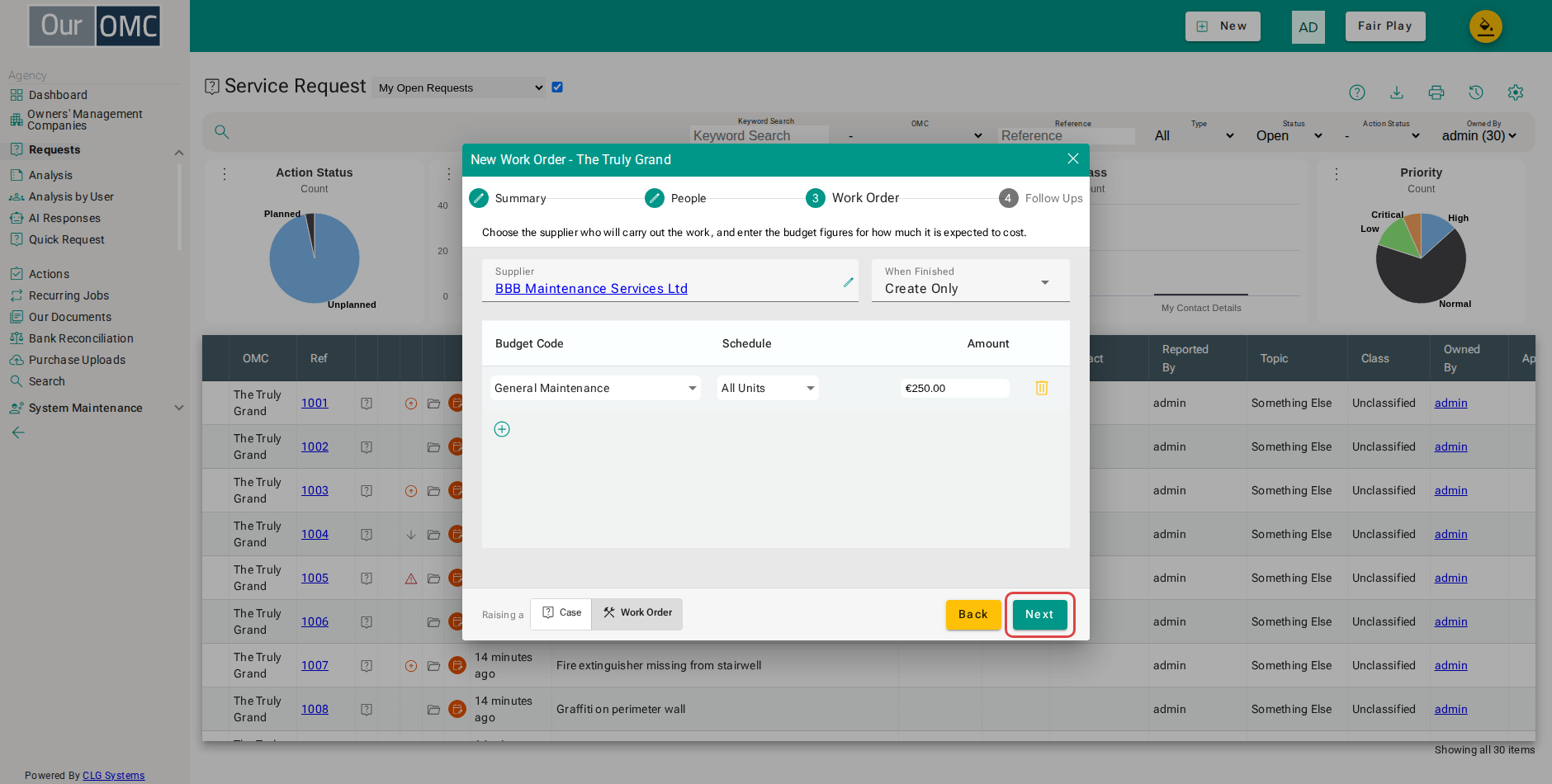1552x784 pixels.
Task: Delete the General Maintenance budget line
Action: click(x=1042, y=388)
